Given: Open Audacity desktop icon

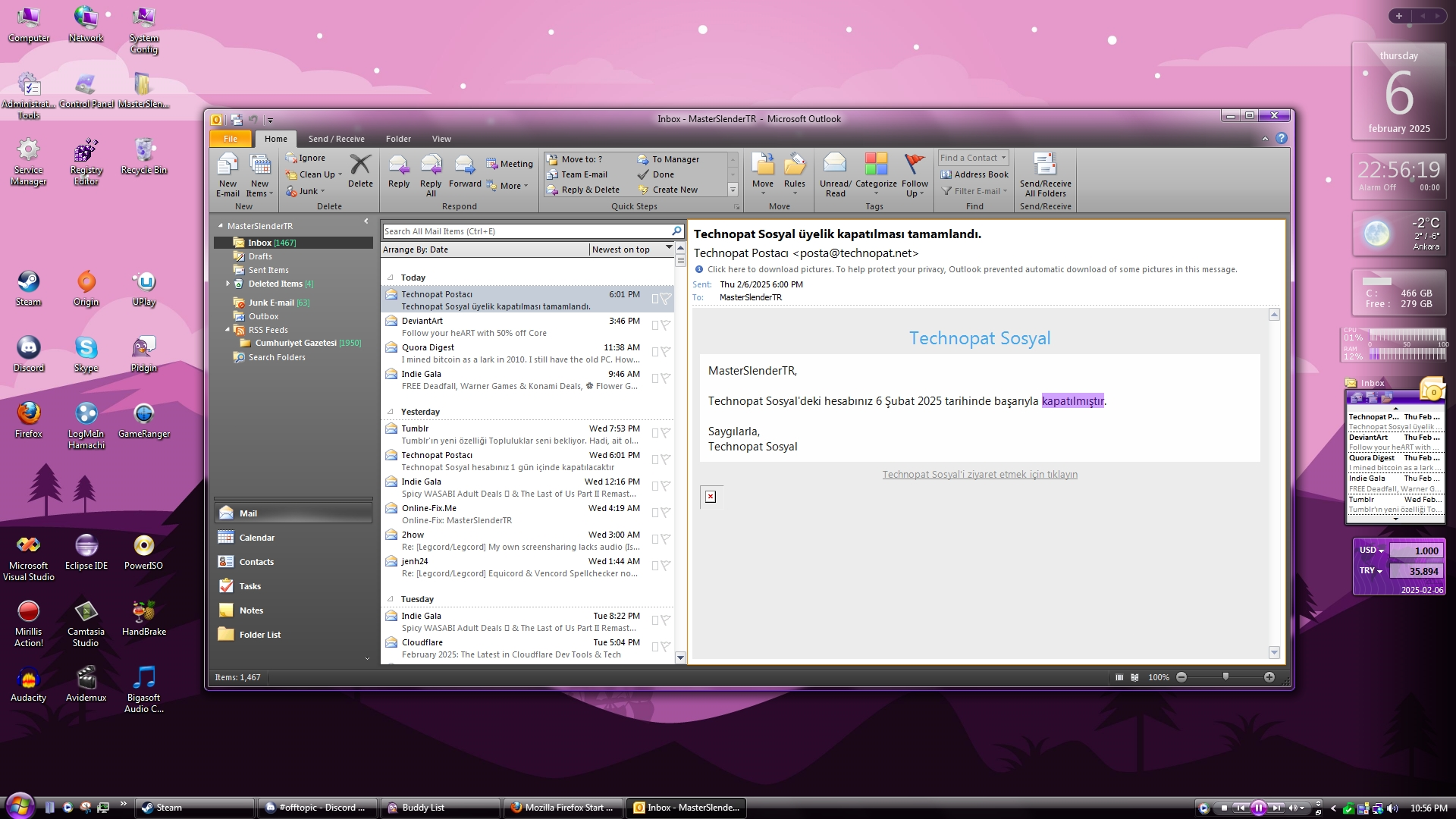Looking at the screenshot, I should [x=29, y=684].
